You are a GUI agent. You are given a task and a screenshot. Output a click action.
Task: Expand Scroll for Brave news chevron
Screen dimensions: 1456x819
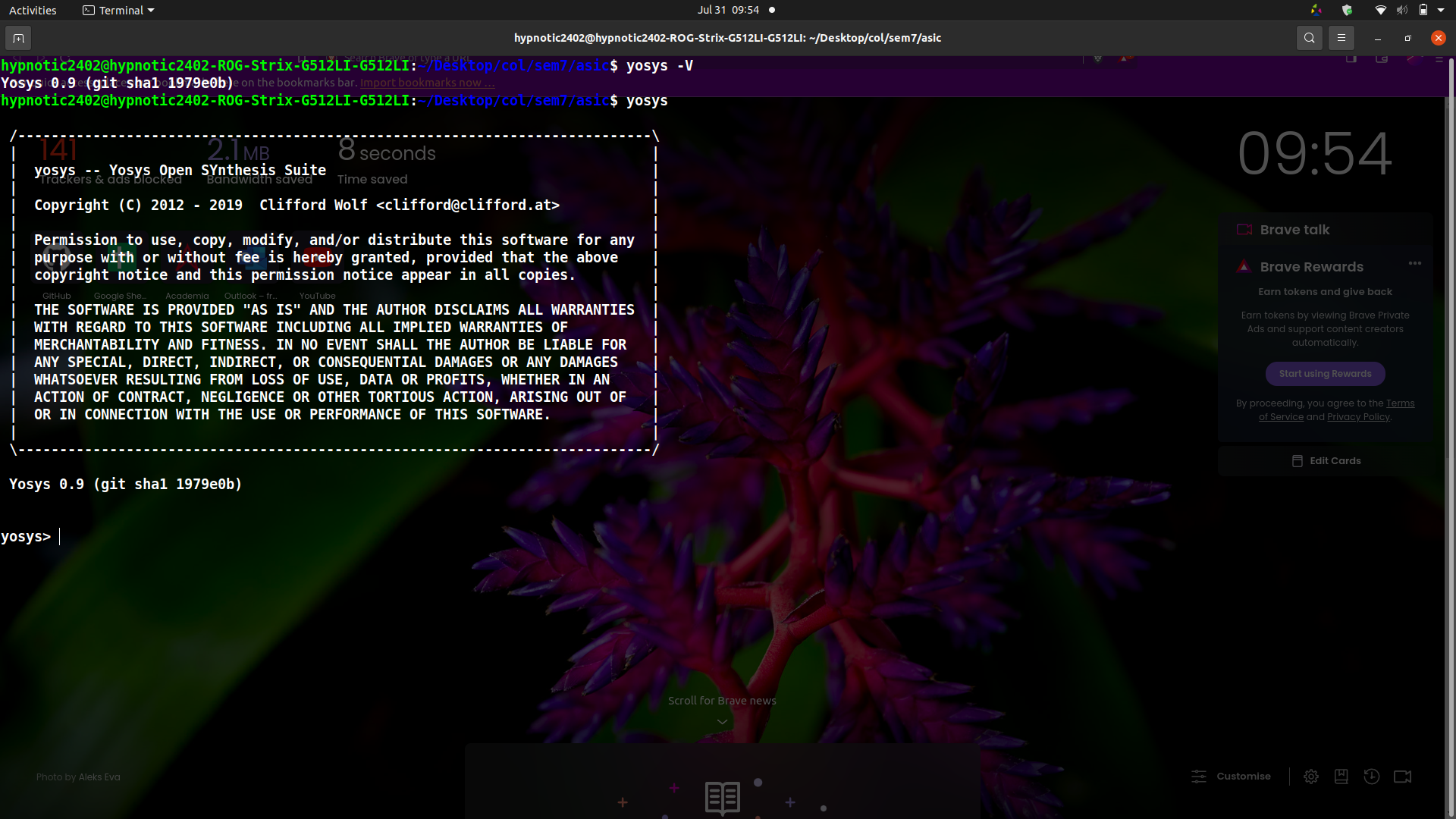(x=721, y=721)
